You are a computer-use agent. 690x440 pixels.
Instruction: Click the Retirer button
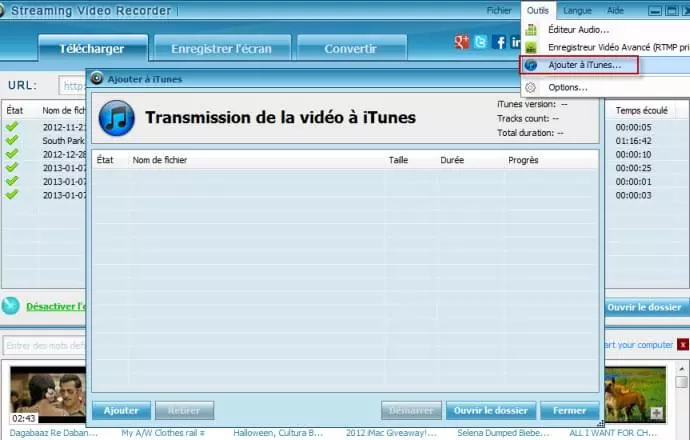click(x=184, y=411)
